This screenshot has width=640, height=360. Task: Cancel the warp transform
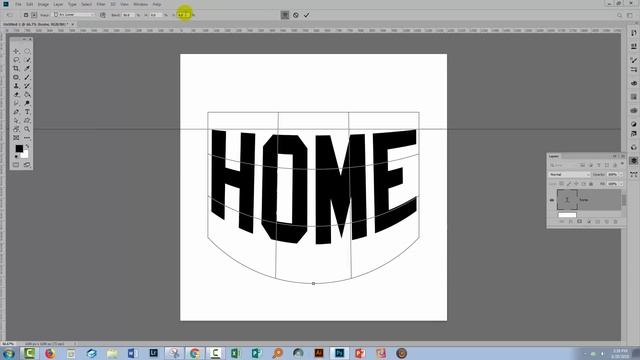pos(296,15)
